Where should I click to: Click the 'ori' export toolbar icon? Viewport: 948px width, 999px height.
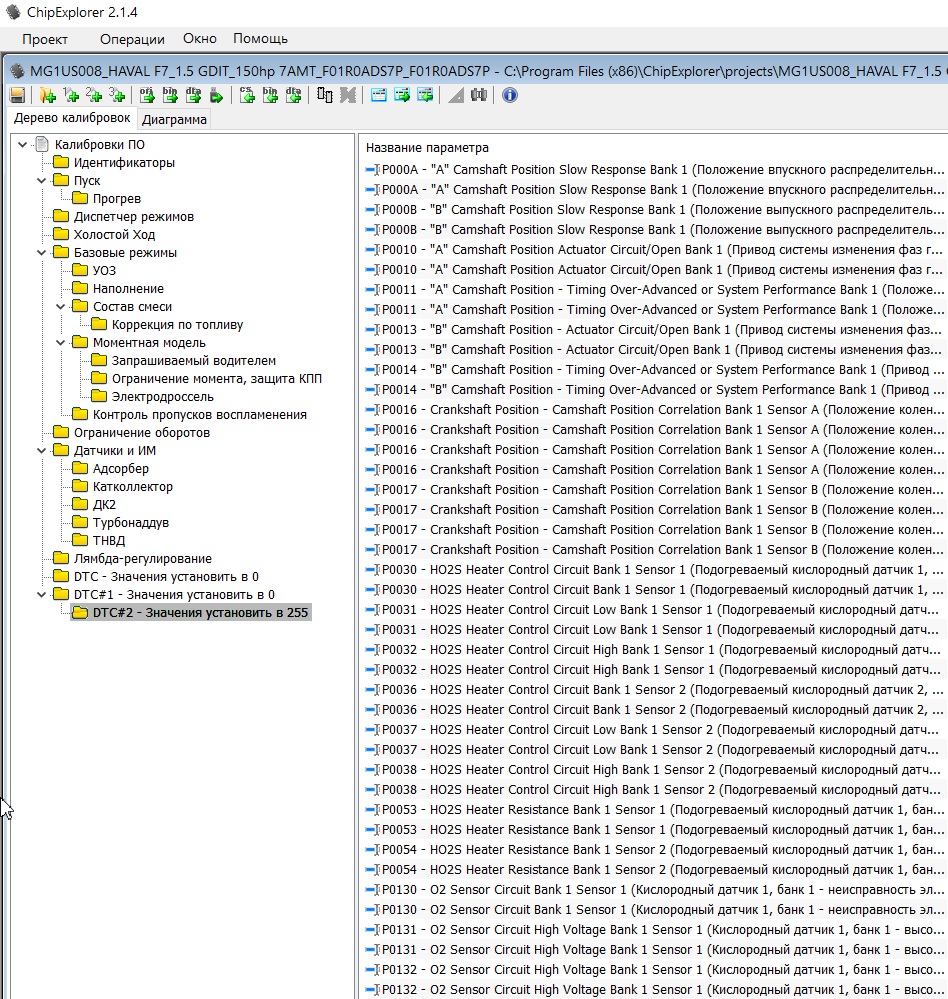(146, 95)
